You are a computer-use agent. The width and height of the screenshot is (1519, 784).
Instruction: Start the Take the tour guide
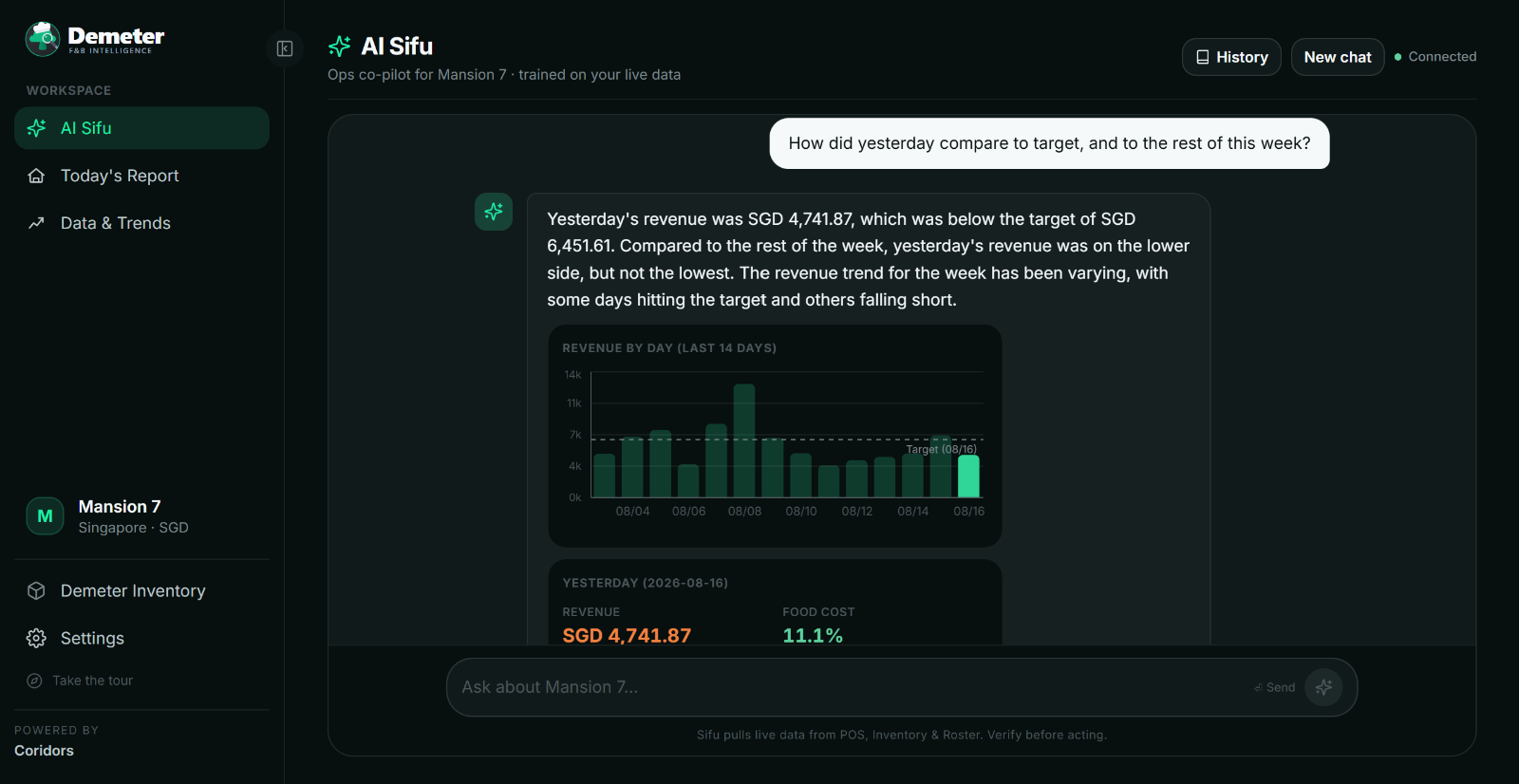coord(141,681)
